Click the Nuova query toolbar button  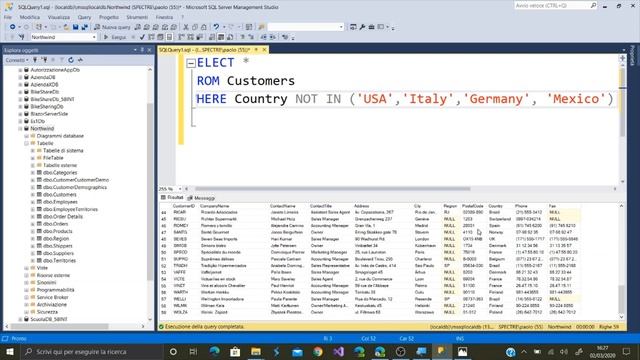112,27
